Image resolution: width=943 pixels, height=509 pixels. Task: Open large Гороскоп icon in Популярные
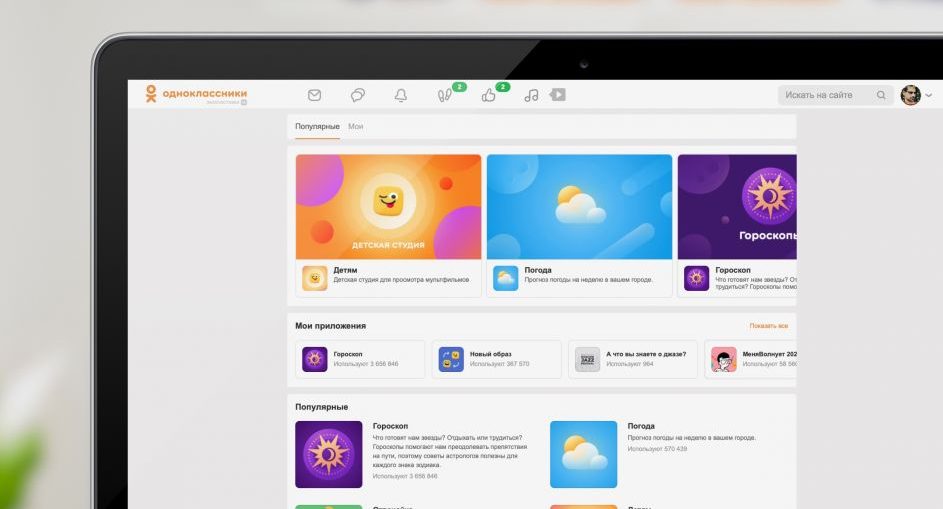328,454
